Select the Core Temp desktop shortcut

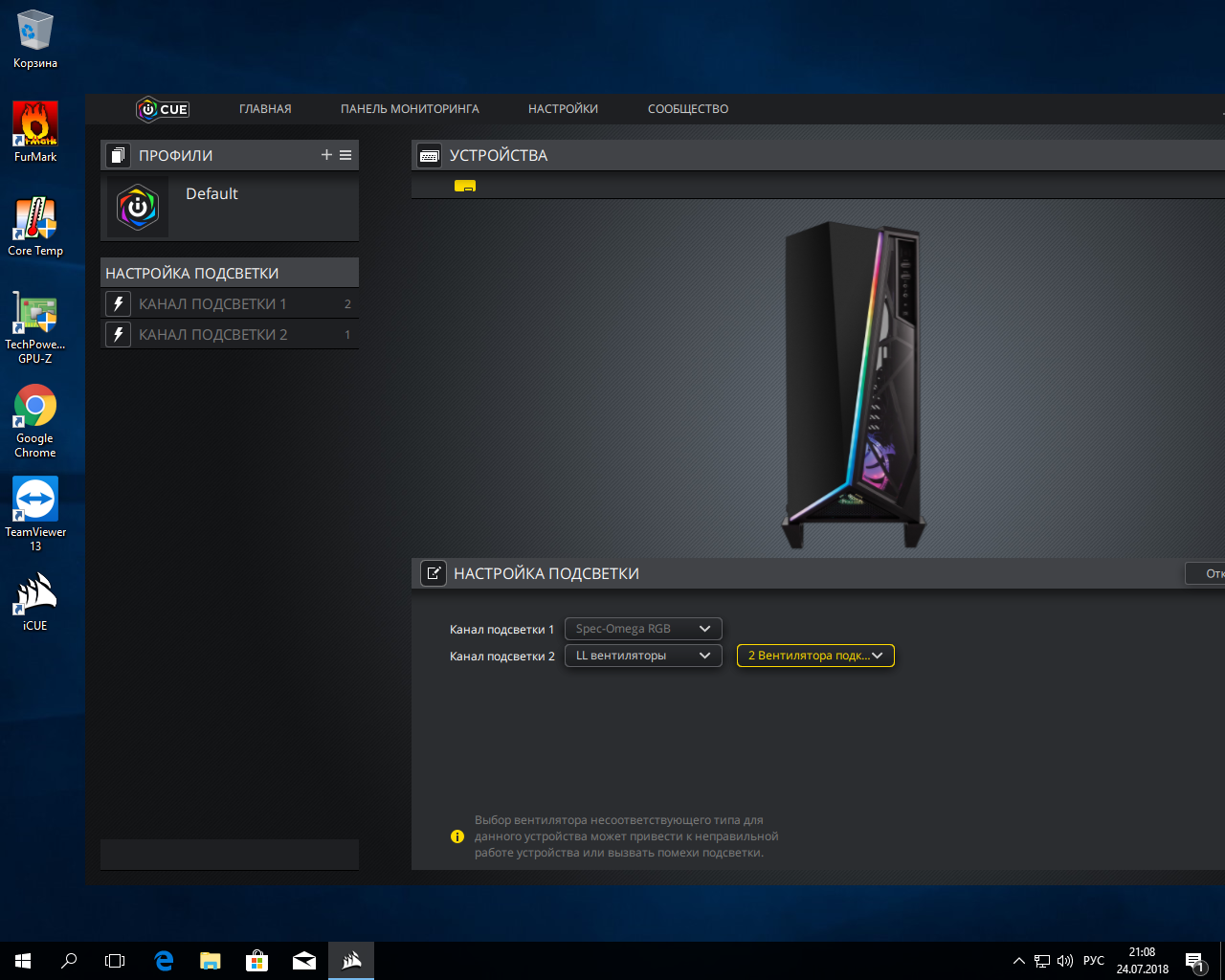pyautogui.click(x=35, y=226)
